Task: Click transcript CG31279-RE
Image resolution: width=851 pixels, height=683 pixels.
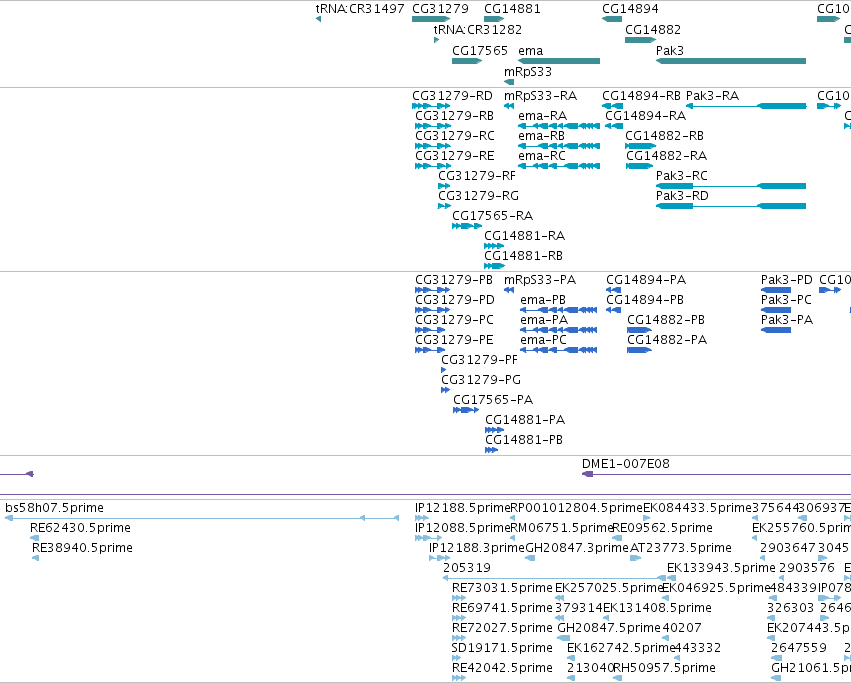Action: point(455,156)
